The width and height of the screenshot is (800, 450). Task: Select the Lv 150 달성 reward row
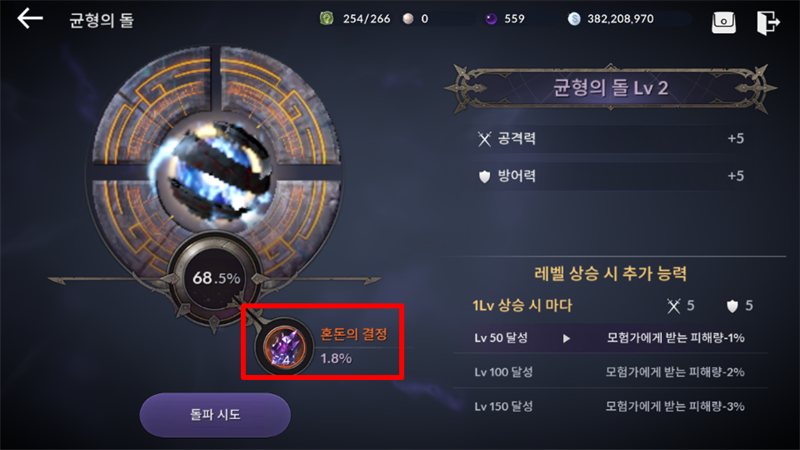point(610,407)
